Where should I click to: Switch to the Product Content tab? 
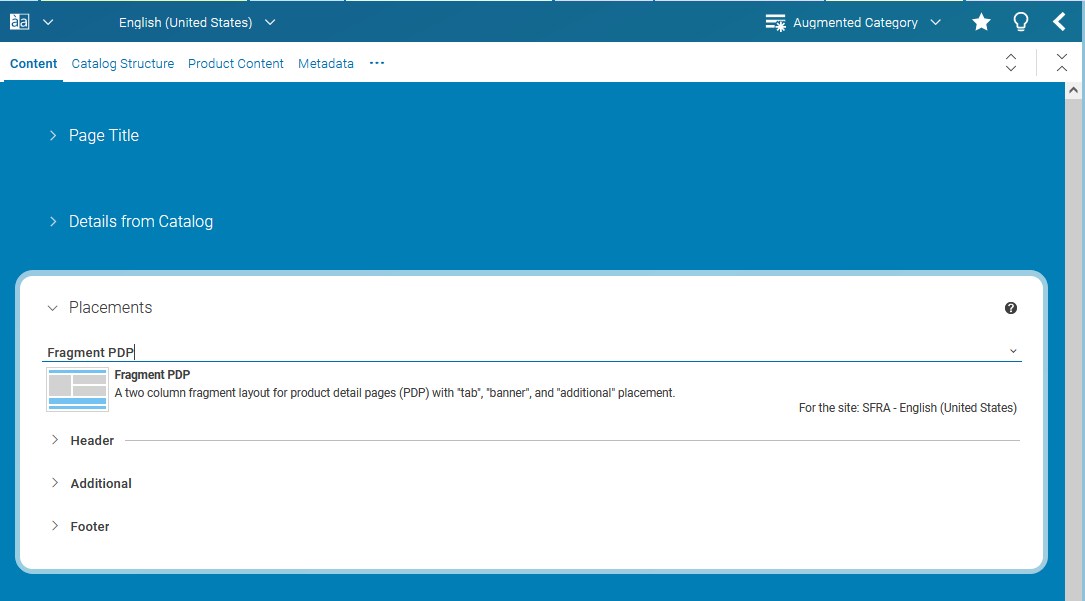(235, 63)
